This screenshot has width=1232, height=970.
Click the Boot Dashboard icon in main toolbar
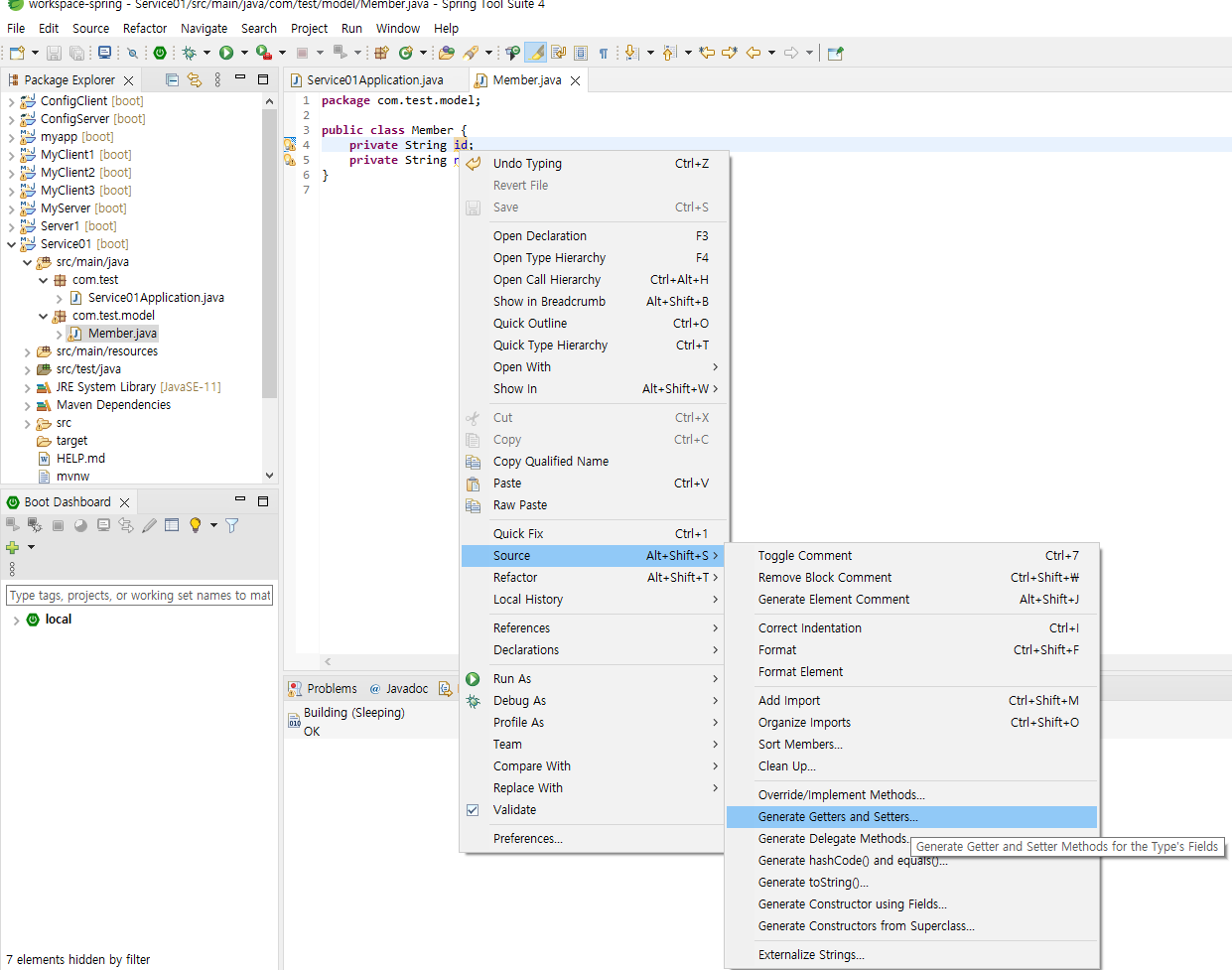pos(160,53)
